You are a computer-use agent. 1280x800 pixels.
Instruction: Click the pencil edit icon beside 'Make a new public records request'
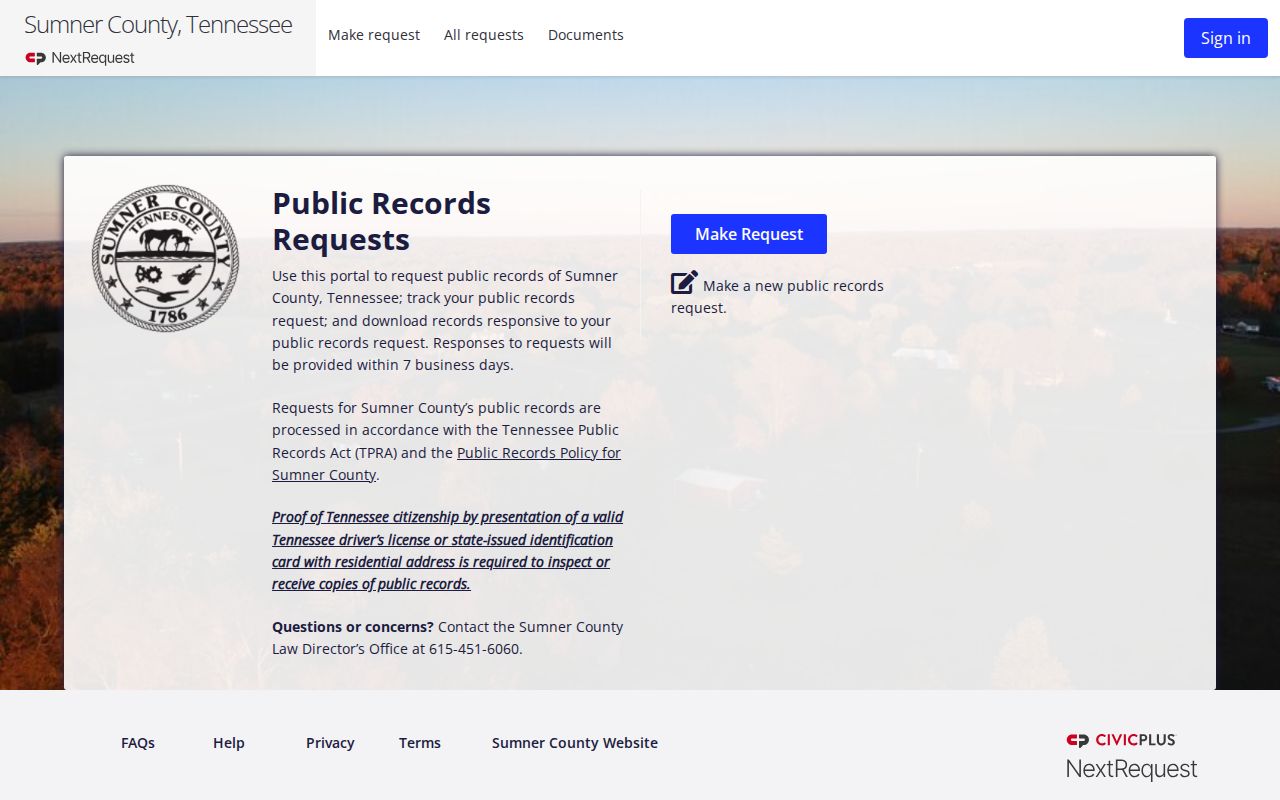tap(684, 283)
